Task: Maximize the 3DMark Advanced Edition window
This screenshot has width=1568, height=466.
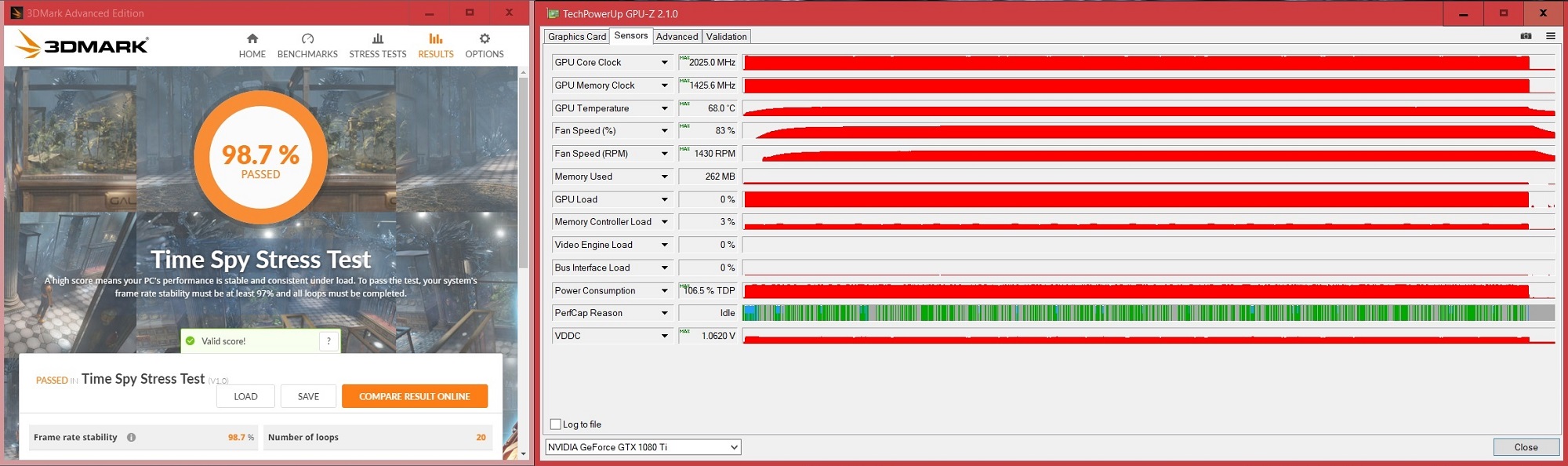Action: coord(469,13)
